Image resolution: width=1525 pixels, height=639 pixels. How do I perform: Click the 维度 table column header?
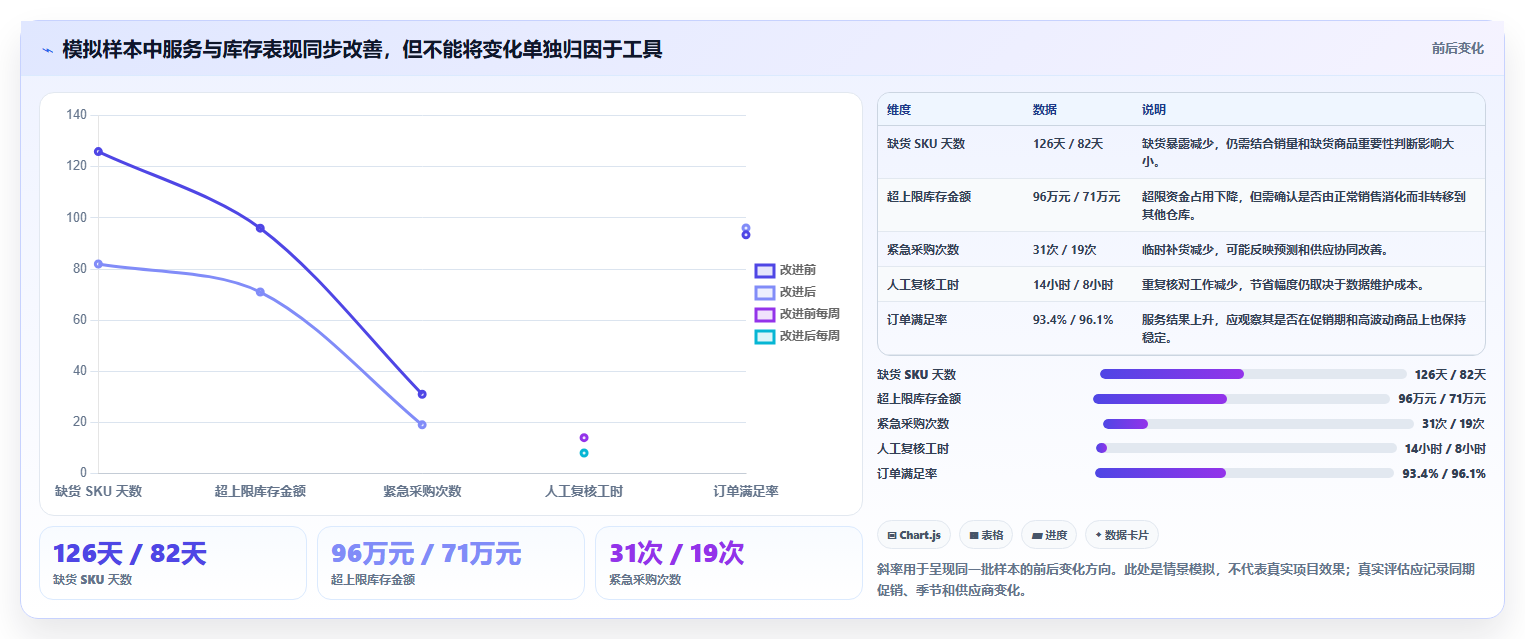tap(899, 110)
